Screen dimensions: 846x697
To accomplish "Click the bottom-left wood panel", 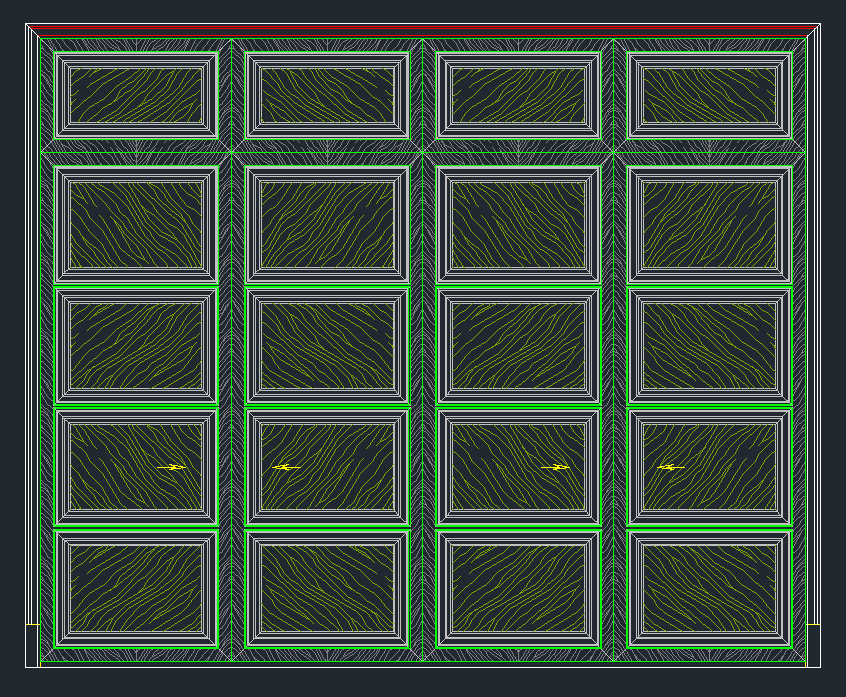I will (136, 588).
